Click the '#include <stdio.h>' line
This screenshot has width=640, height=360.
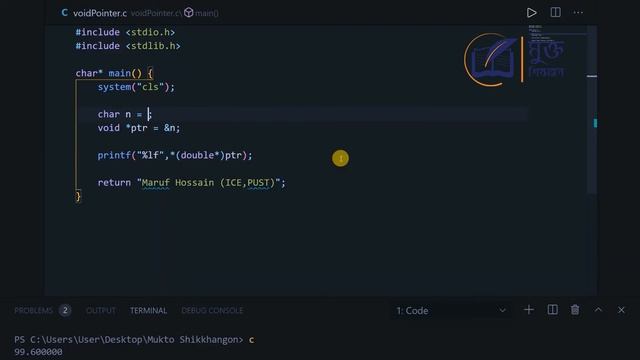point(125,32)
